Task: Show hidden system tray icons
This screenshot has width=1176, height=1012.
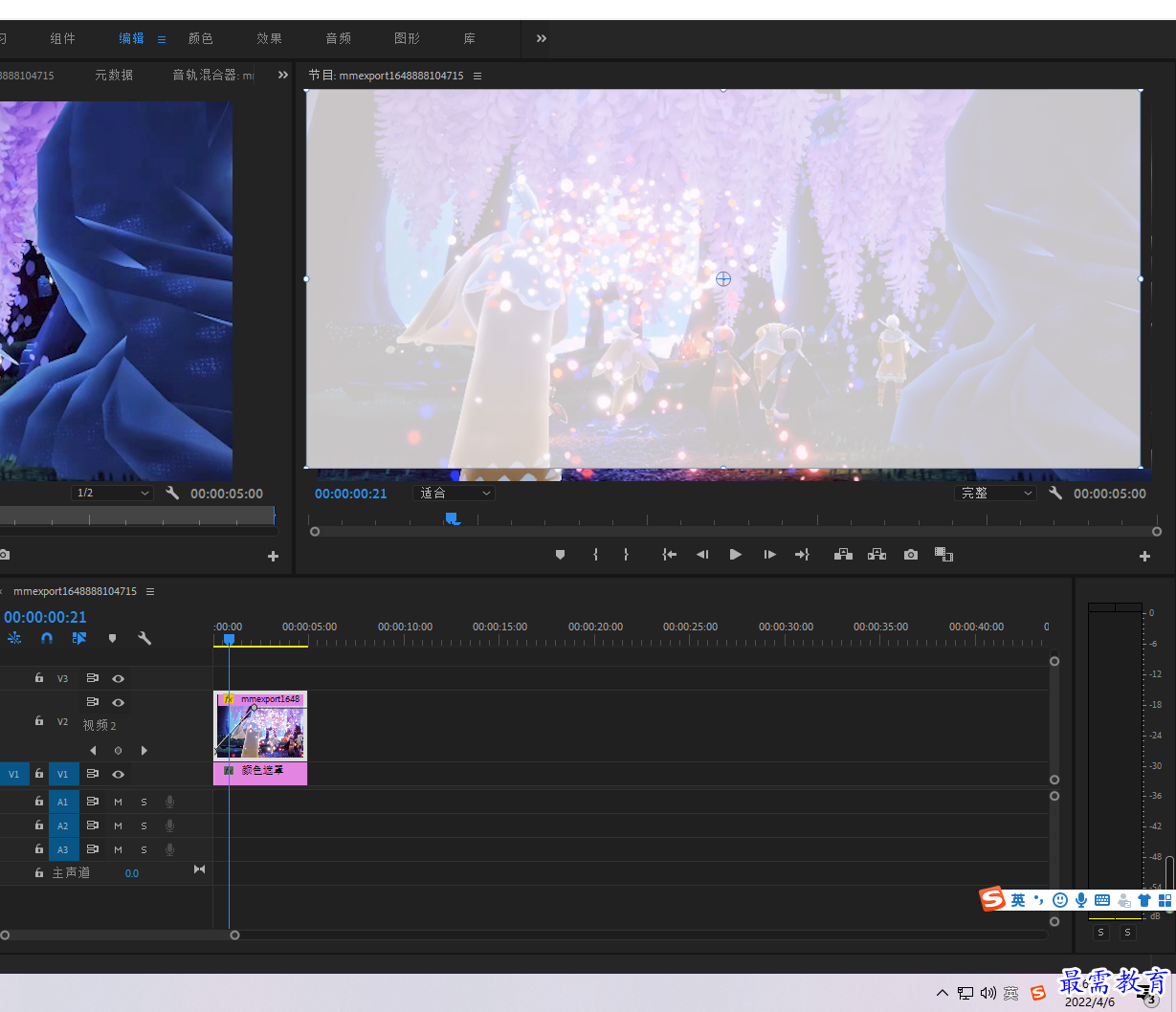Action: coord(943,993)
